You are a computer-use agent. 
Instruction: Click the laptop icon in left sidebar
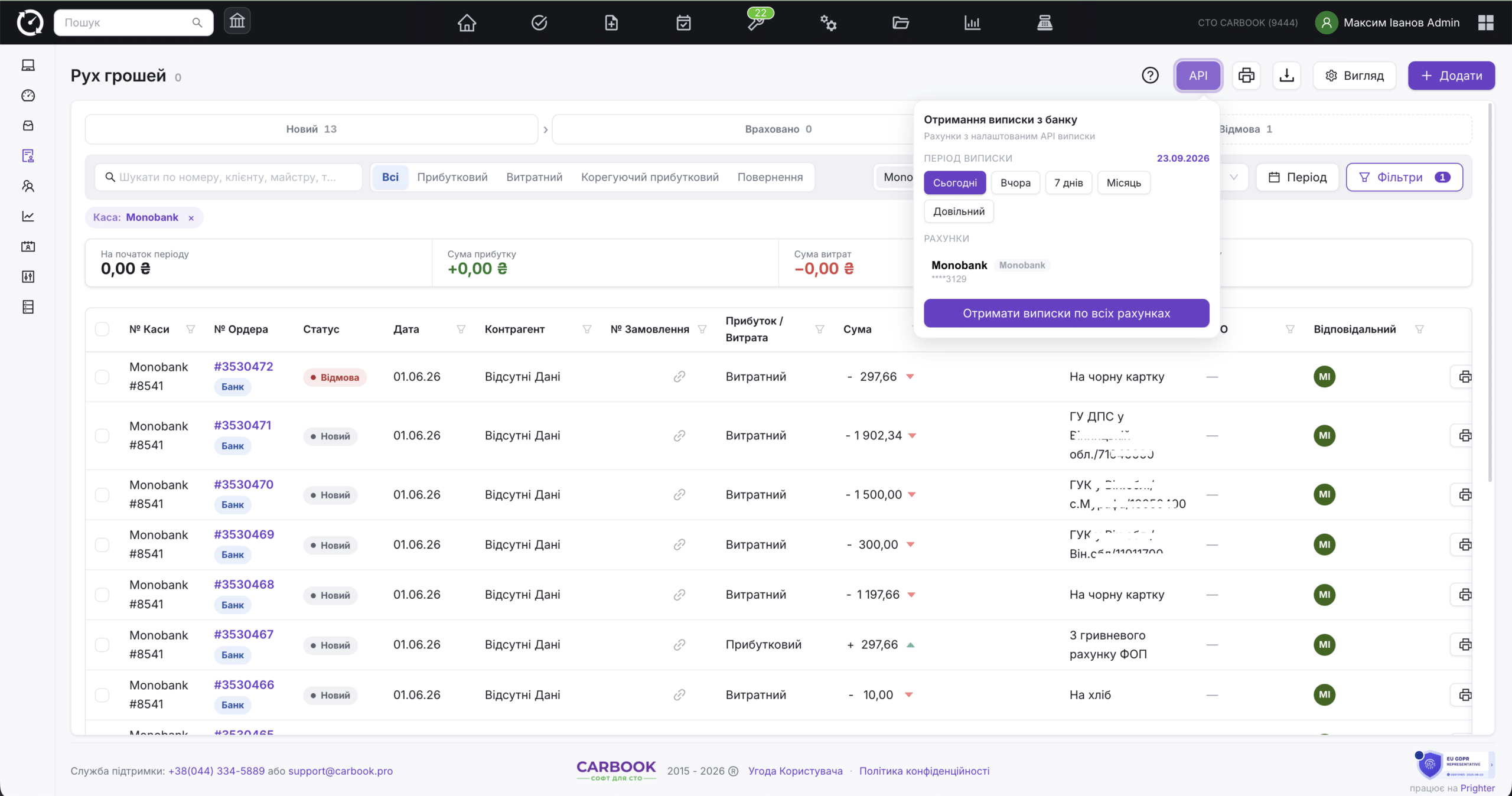click(28, 65)
